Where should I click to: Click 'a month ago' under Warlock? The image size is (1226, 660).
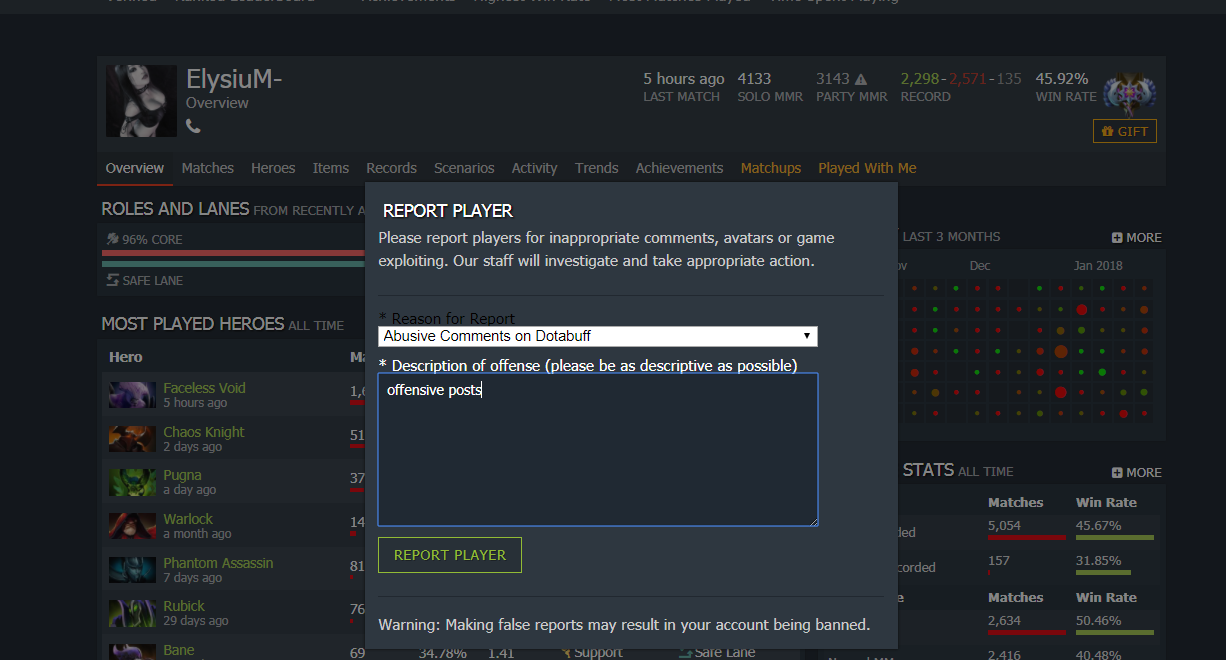point(197,534)
